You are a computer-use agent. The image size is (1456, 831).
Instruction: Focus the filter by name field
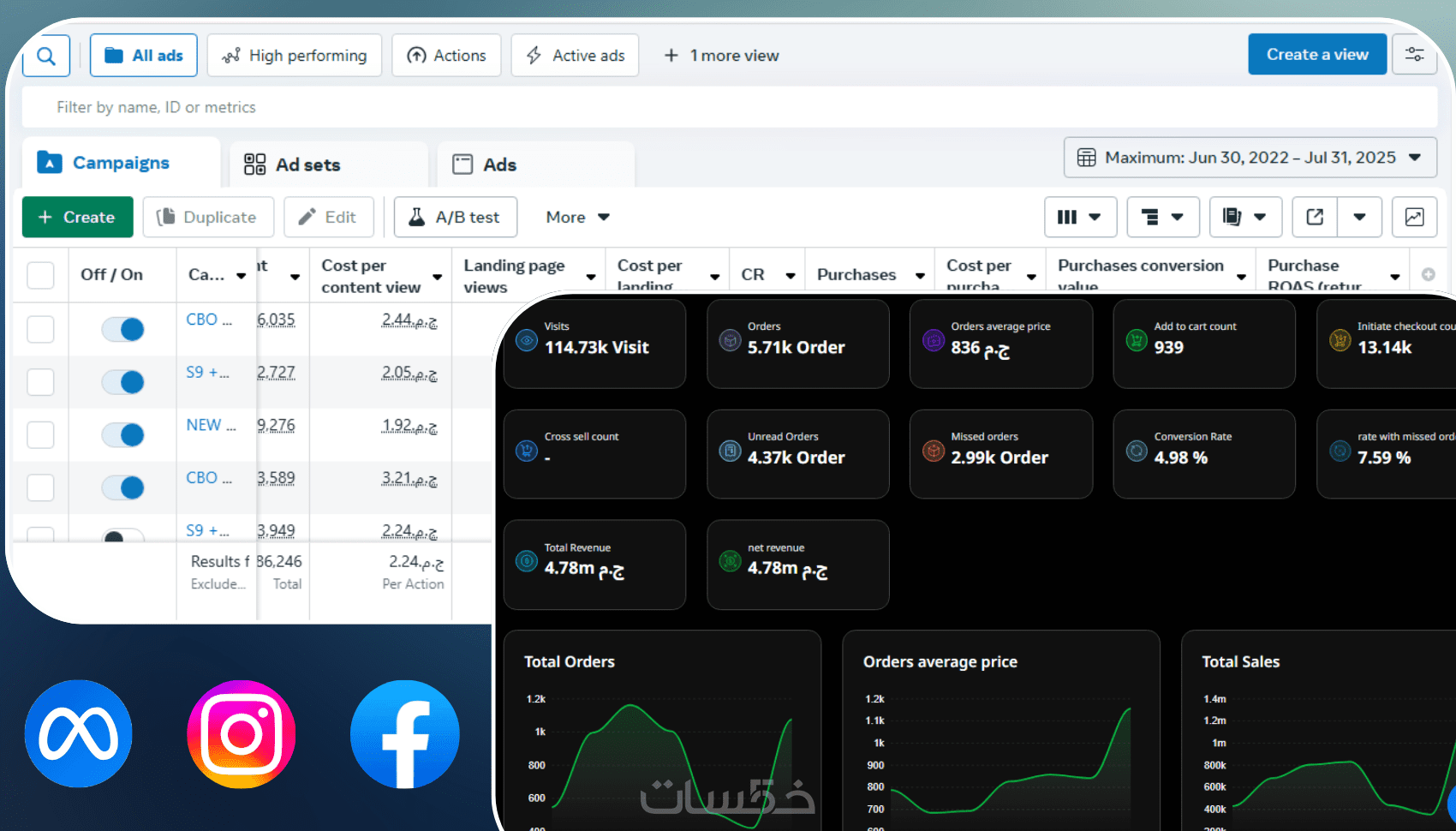tap(730, 107)
